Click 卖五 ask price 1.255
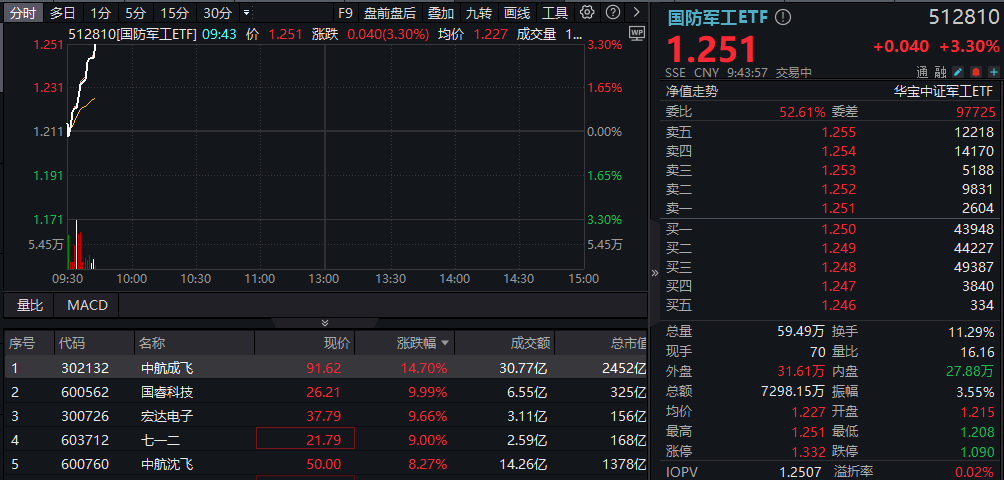1004x480 pixels. (840, 132)
